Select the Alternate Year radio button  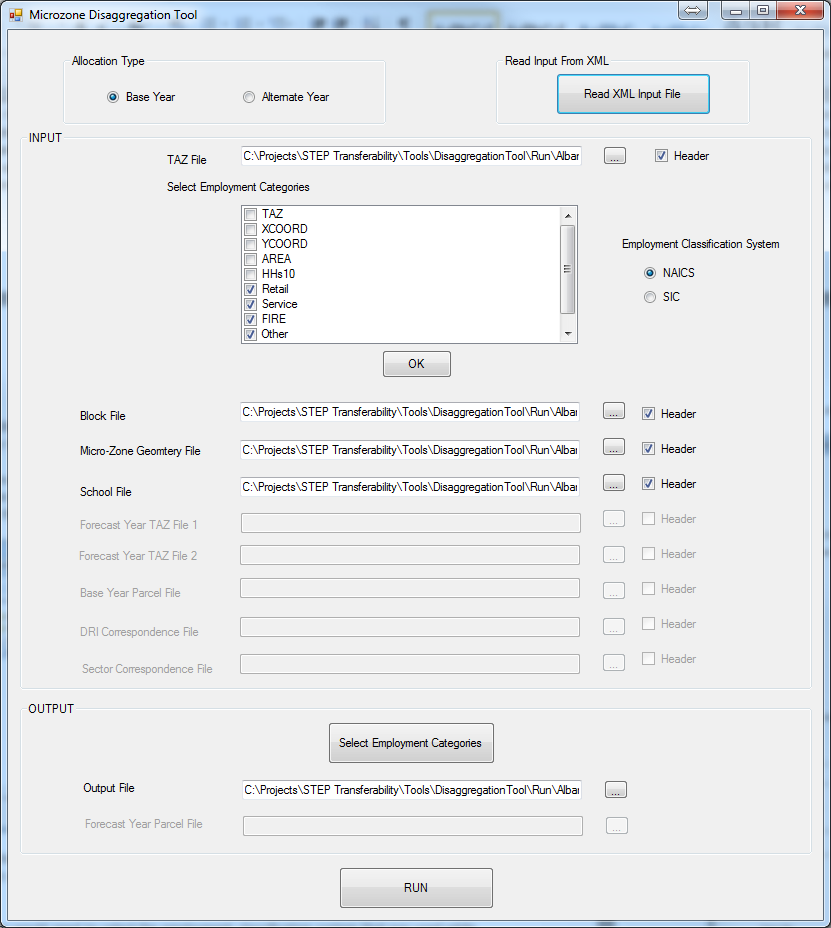tap(249, 97)
